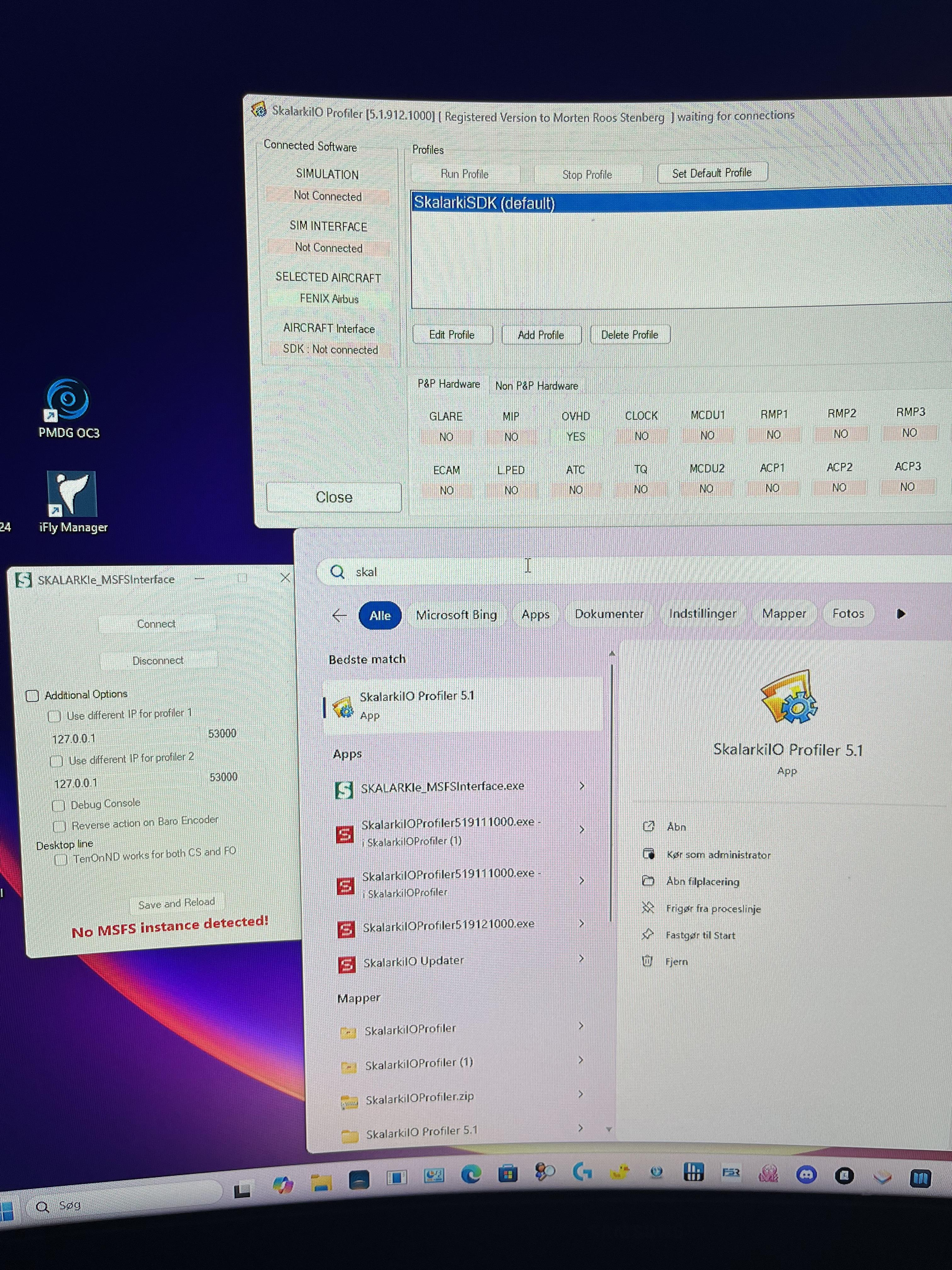Switch to Non P&P Hardware tab

tap(536, 386)
